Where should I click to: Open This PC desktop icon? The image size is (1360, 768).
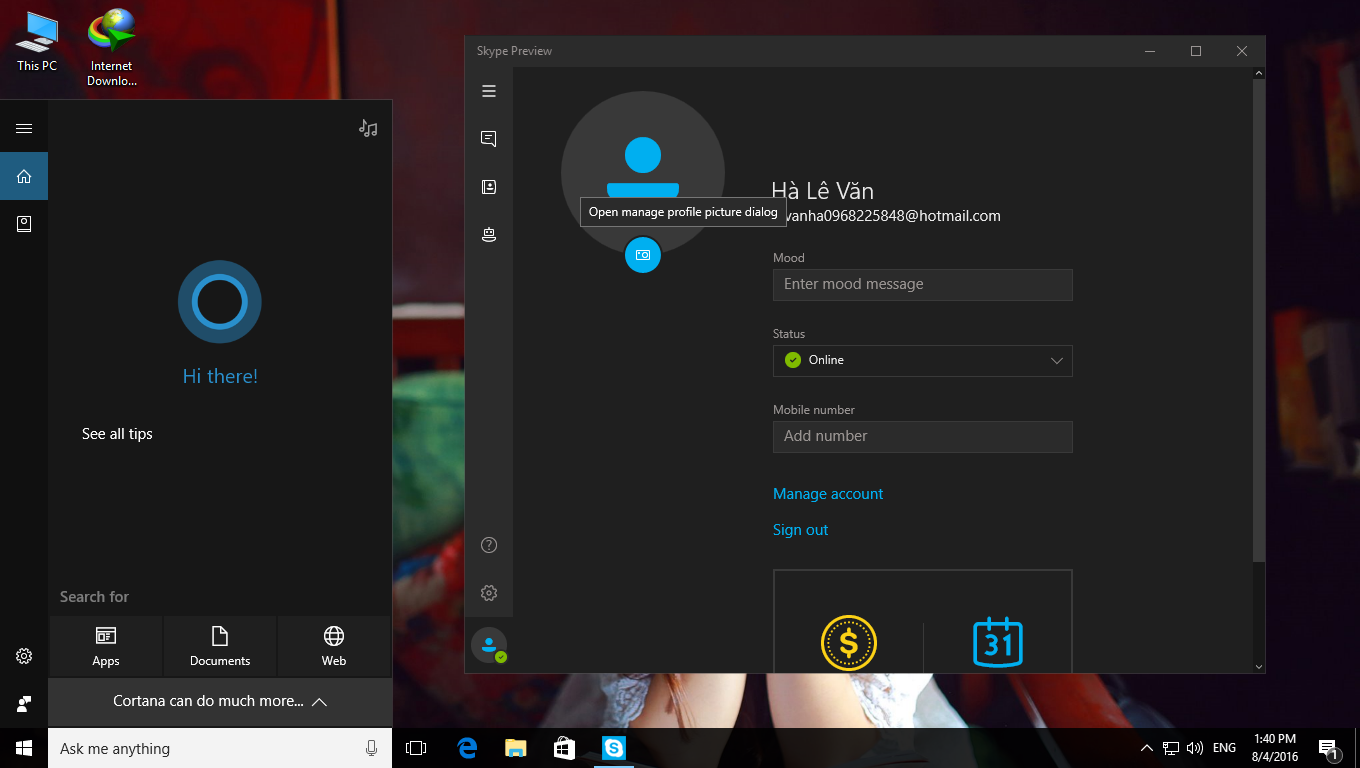[x=37, y=41]
